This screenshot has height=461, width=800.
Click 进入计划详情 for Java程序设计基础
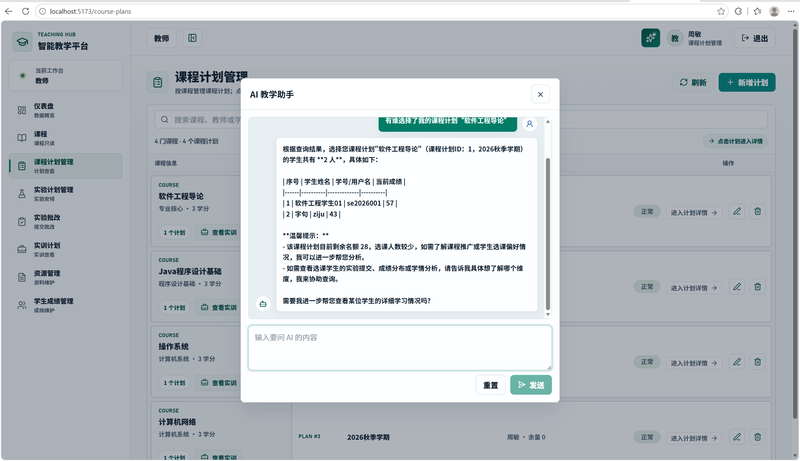pos(693,288)
